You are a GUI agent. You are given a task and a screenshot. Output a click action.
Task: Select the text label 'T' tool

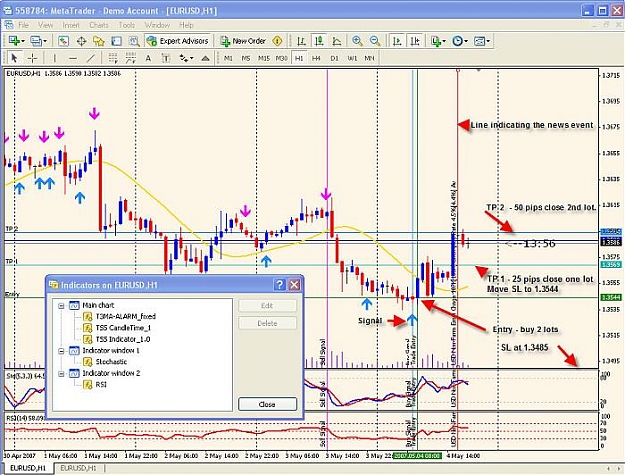[166, 59]
